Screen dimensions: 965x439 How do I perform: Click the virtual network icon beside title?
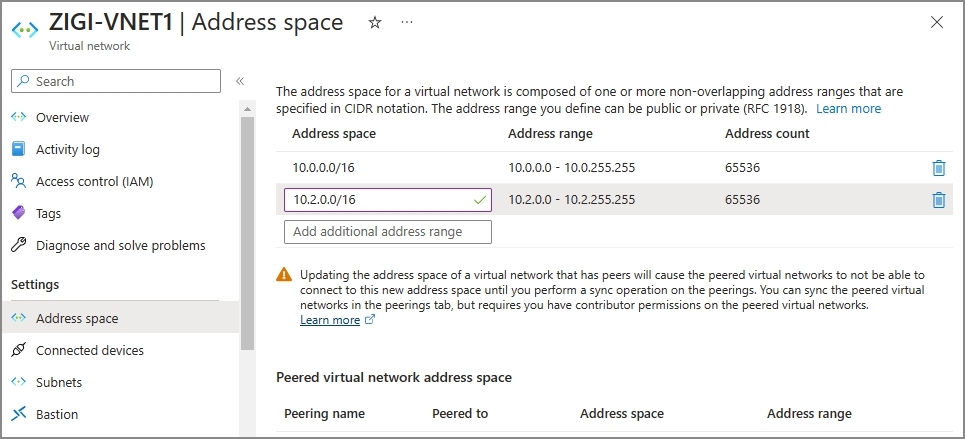pyautogui.click(x=25, y=29)
